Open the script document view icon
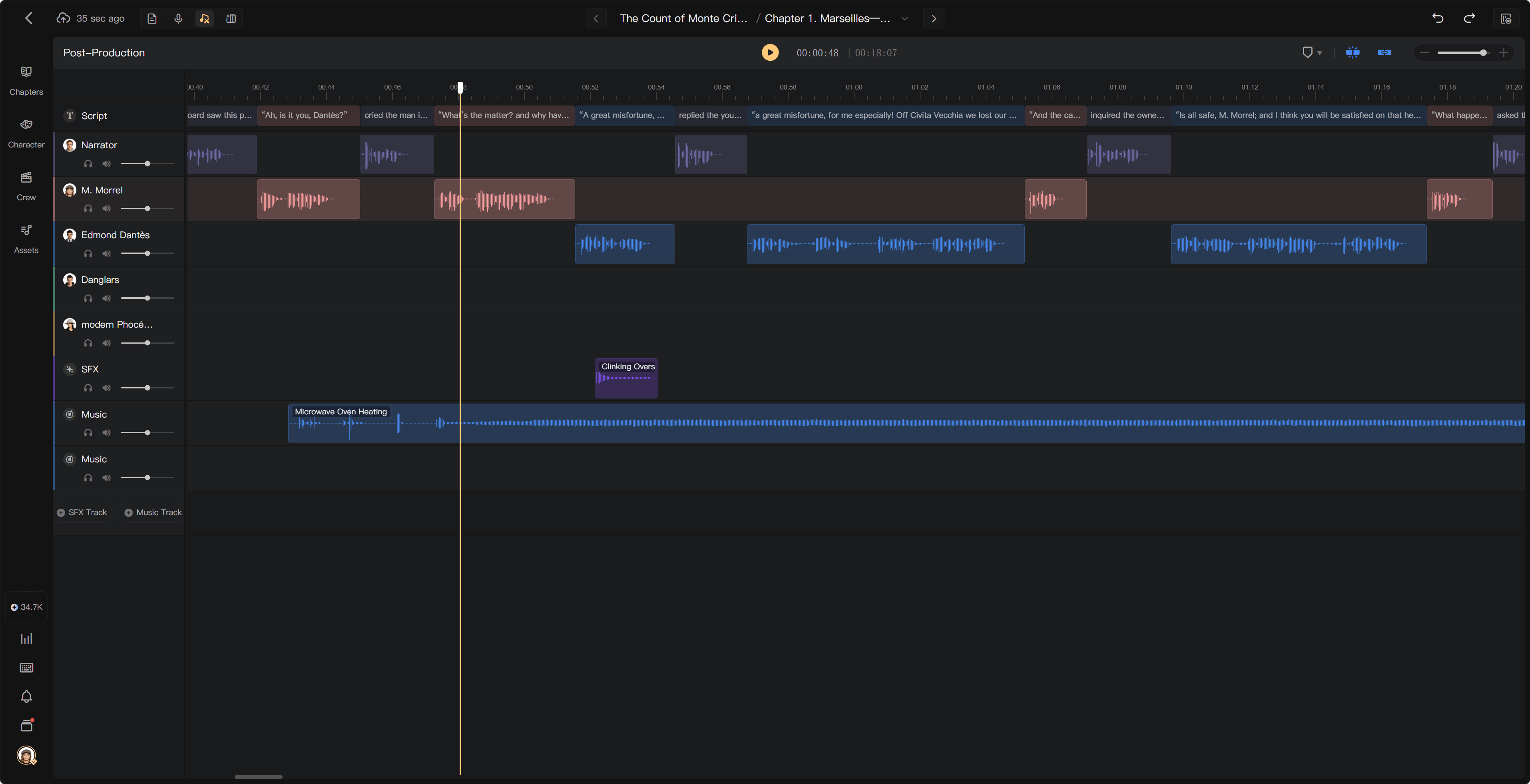 [152, 18]
